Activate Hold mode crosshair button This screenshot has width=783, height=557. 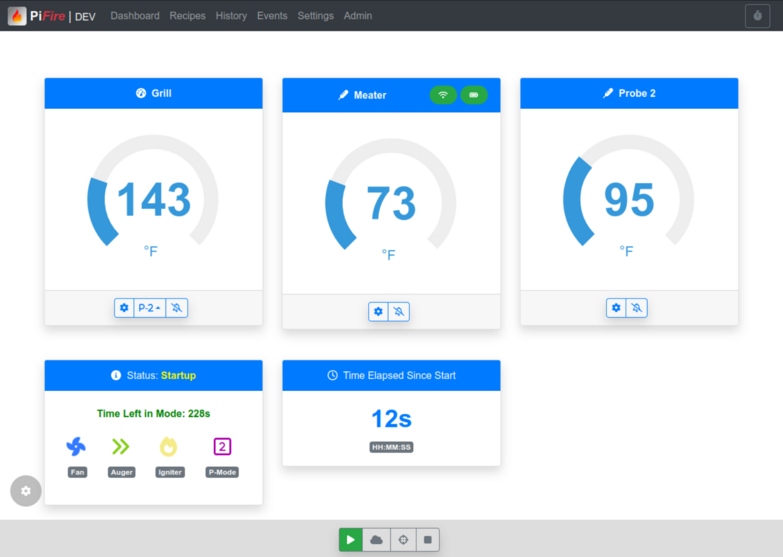[403, 540]
